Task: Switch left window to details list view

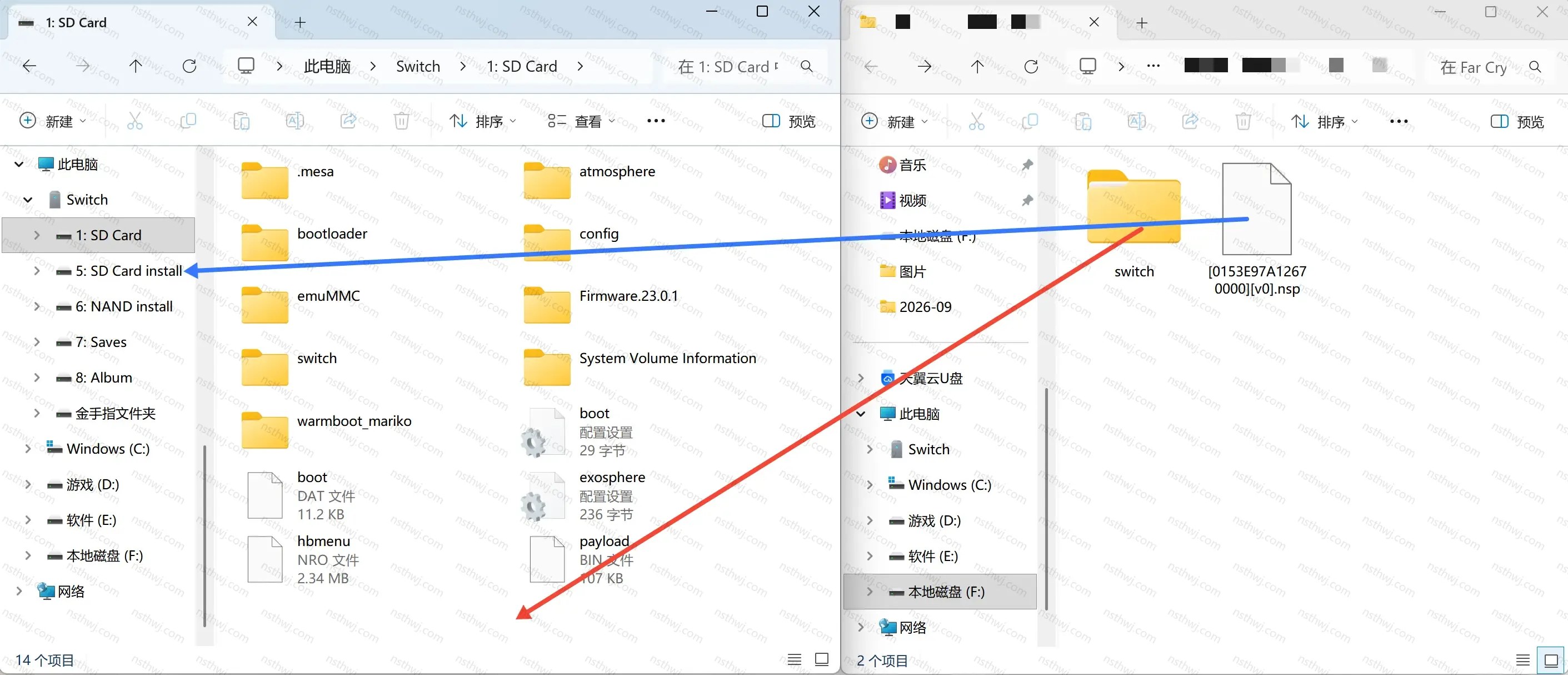Action: (x=795, y=659)
